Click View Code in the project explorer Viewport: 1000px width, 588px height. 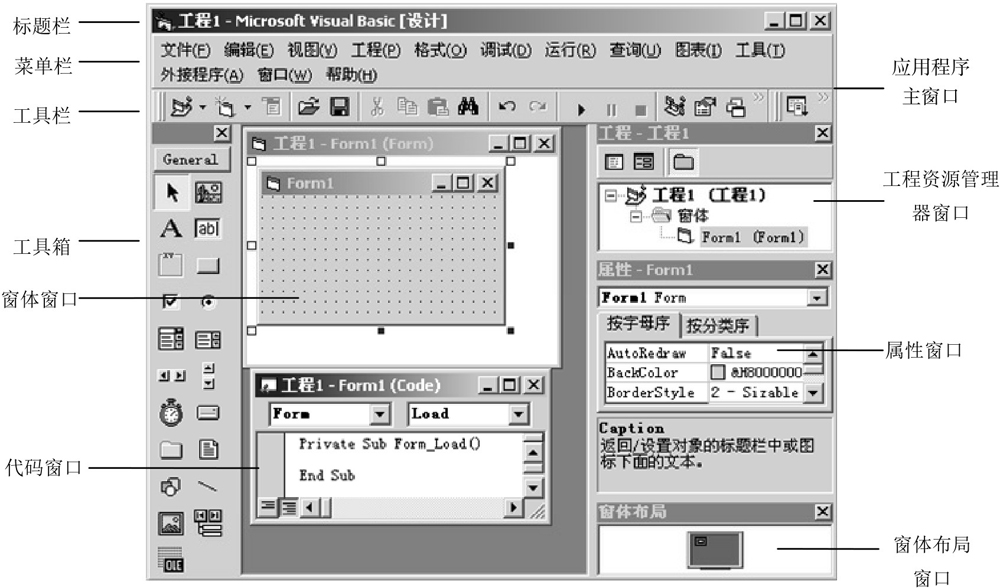[614, 162]
